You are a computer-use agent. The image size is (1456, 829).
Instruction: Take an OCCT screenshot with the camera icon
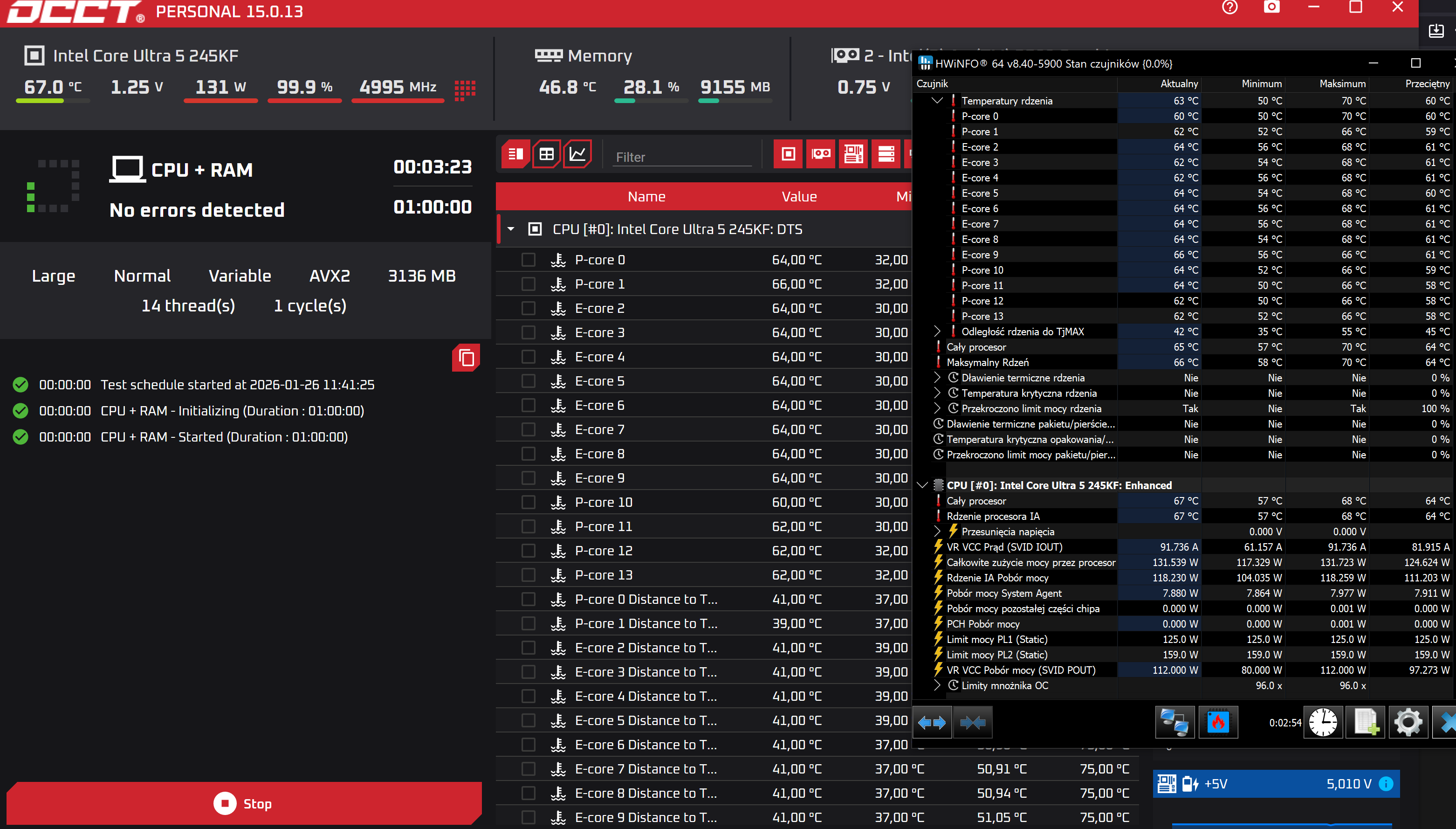pos(1271,7)
